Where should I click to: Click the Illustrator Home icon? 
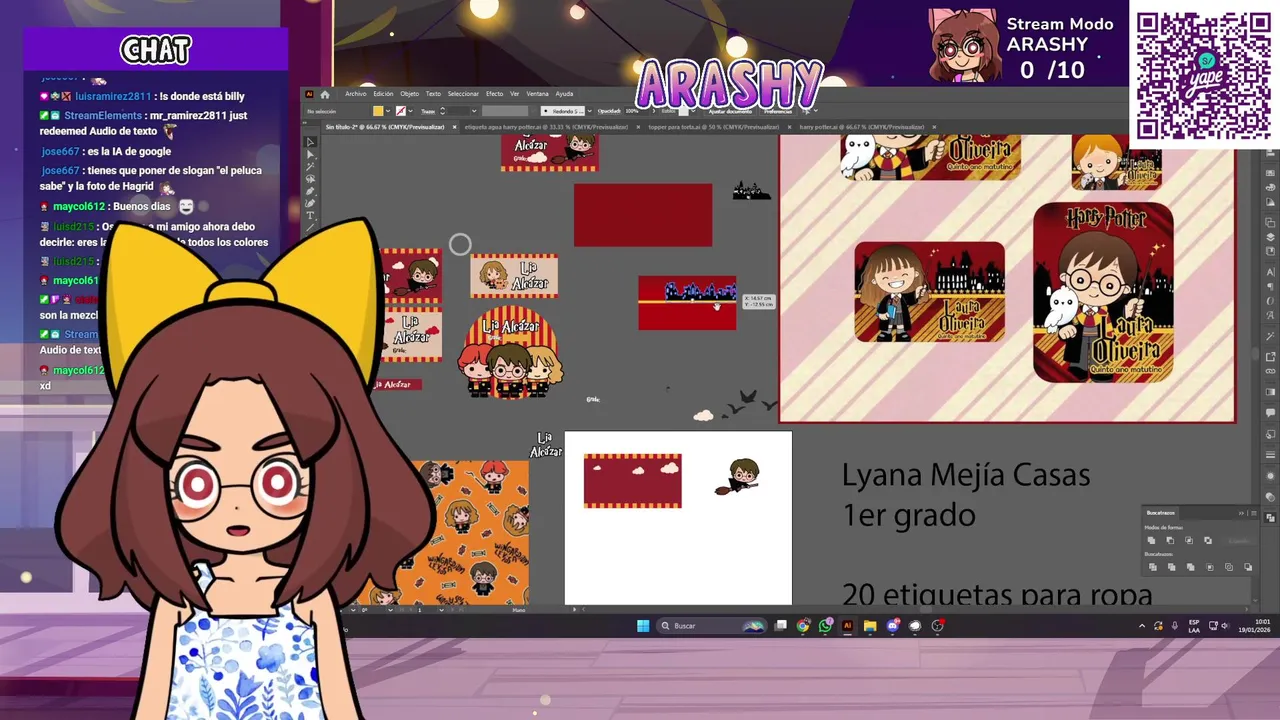tap(325, 94)
